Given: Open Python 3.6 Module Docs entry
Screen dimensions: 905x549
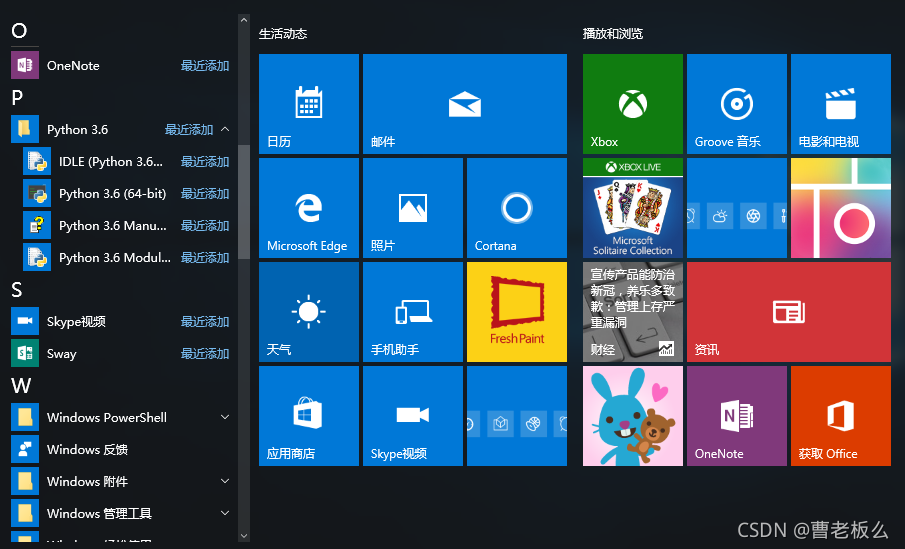Looking at the screenshot, I should tap(127, 257).
